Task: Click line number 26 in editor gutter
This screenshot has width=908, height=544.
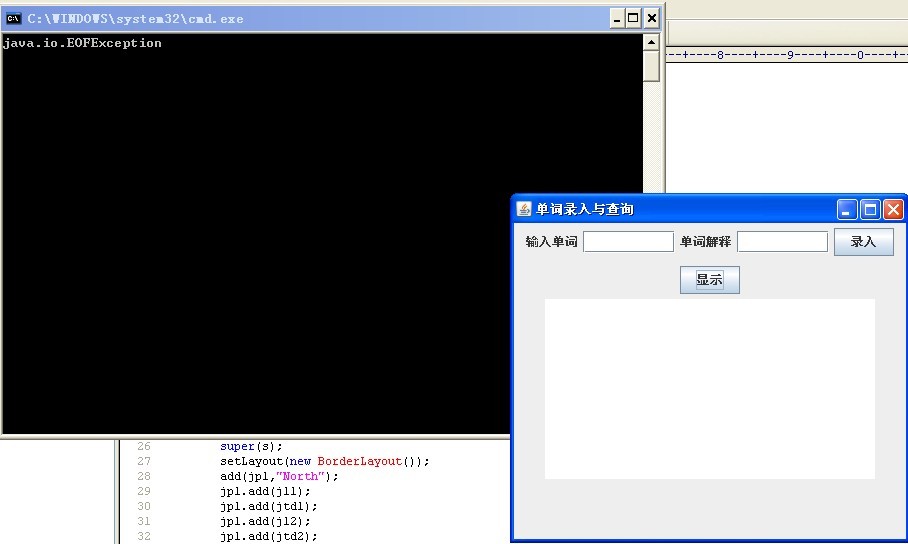Action: 144,447
